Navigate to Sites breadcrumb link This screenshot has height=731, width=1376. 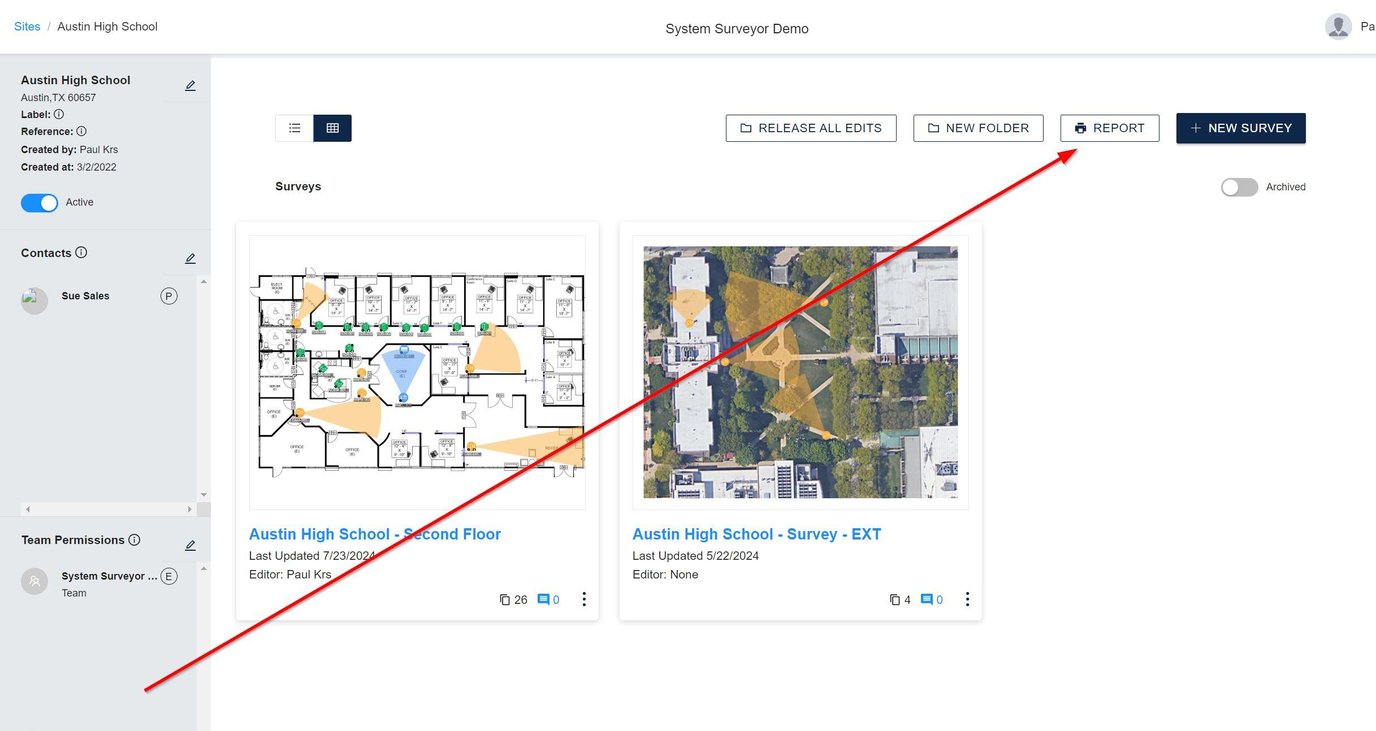tap(27, 26)
